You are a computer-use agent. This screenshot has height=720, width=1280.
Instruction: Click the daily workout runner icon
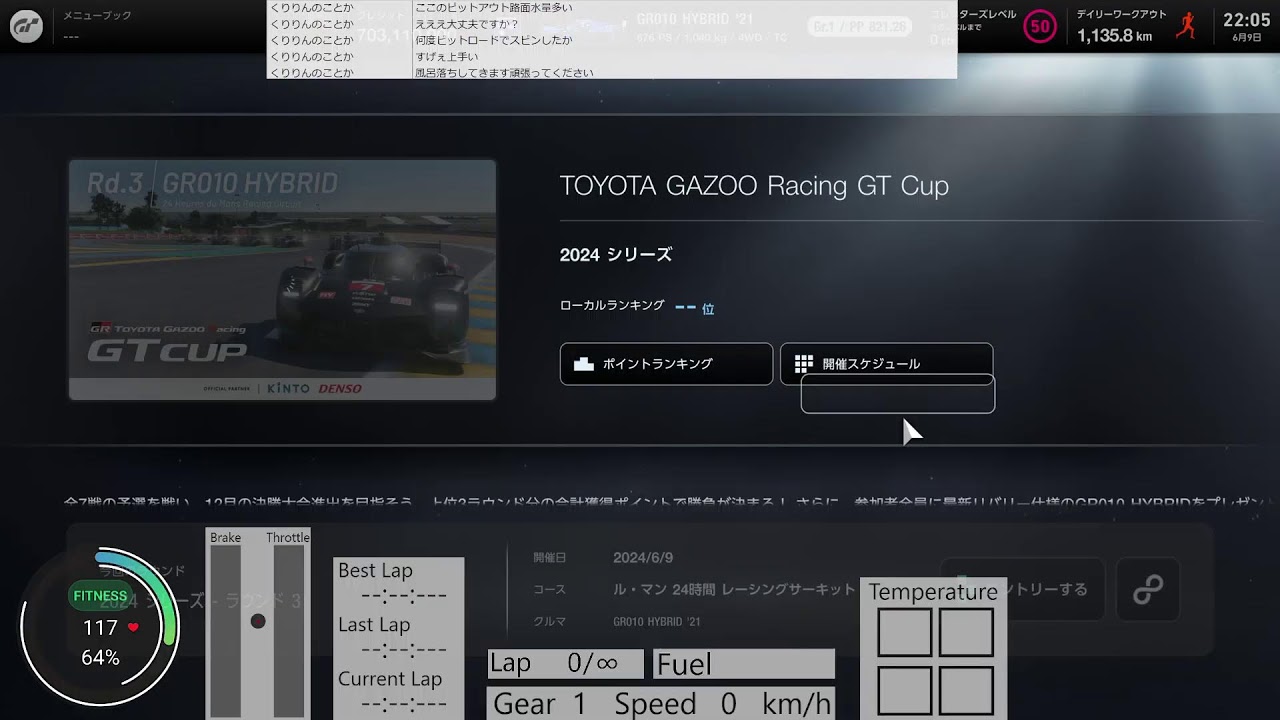click(x=1186, y=27)
